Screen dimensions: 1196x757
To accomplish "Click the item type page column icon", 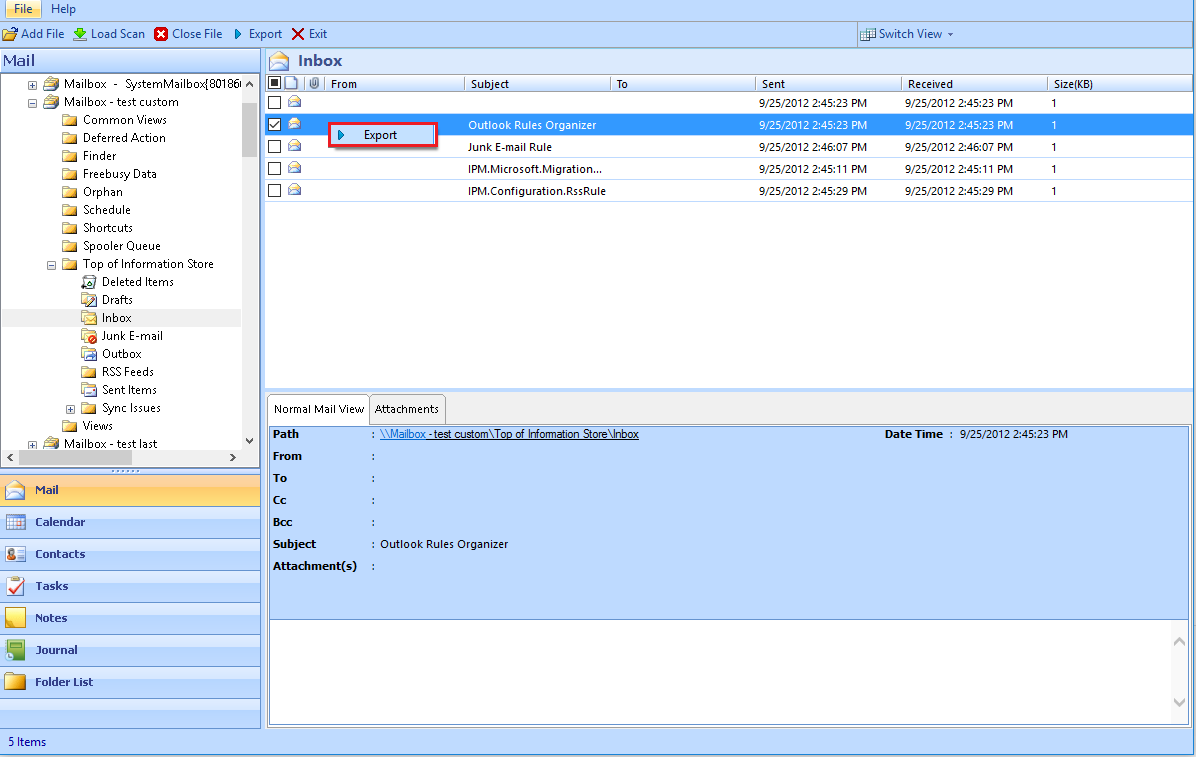I will (291, 83).
